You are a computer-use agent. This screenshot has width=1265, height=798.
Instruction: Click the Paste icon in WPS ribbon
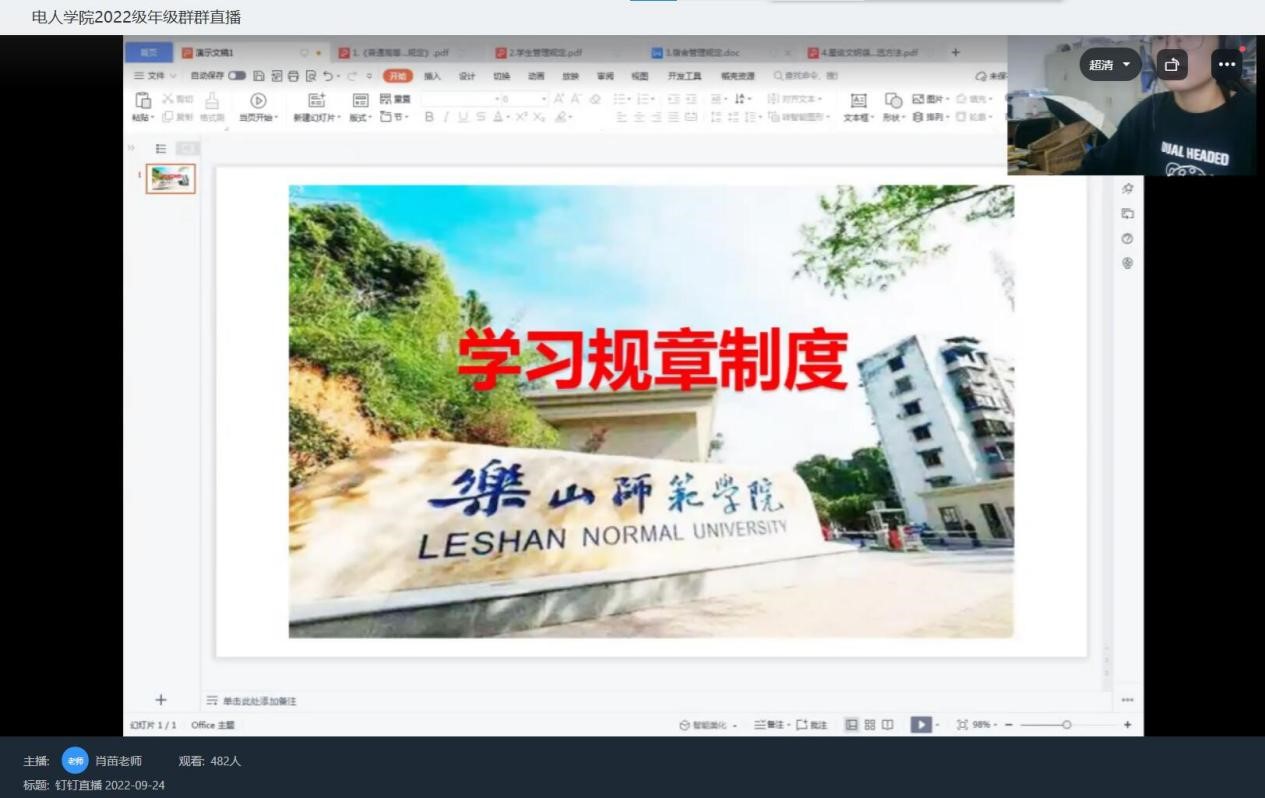[142, 100]
